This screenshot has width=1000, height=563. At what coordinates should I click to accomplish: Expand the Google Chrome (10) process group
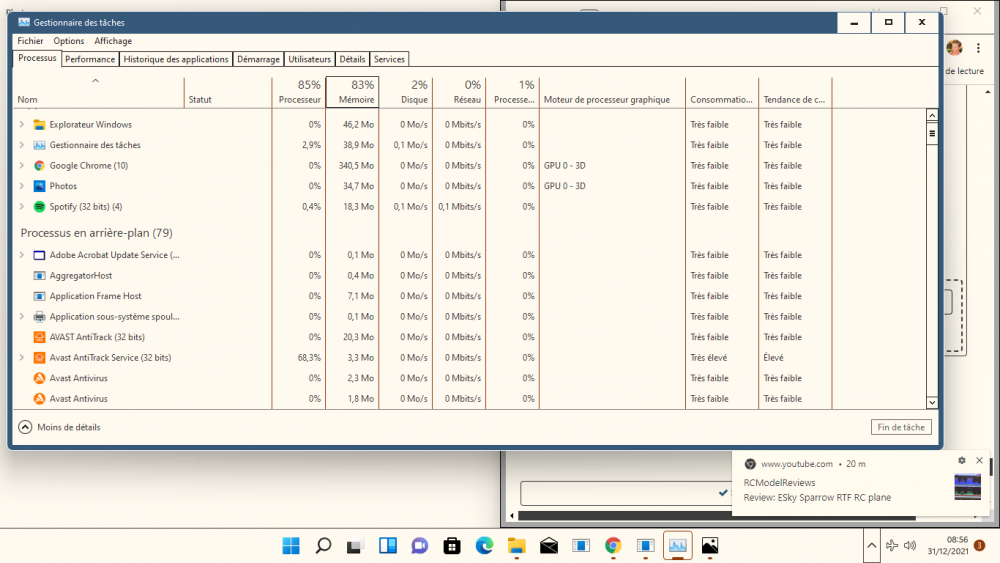point(22,166)
